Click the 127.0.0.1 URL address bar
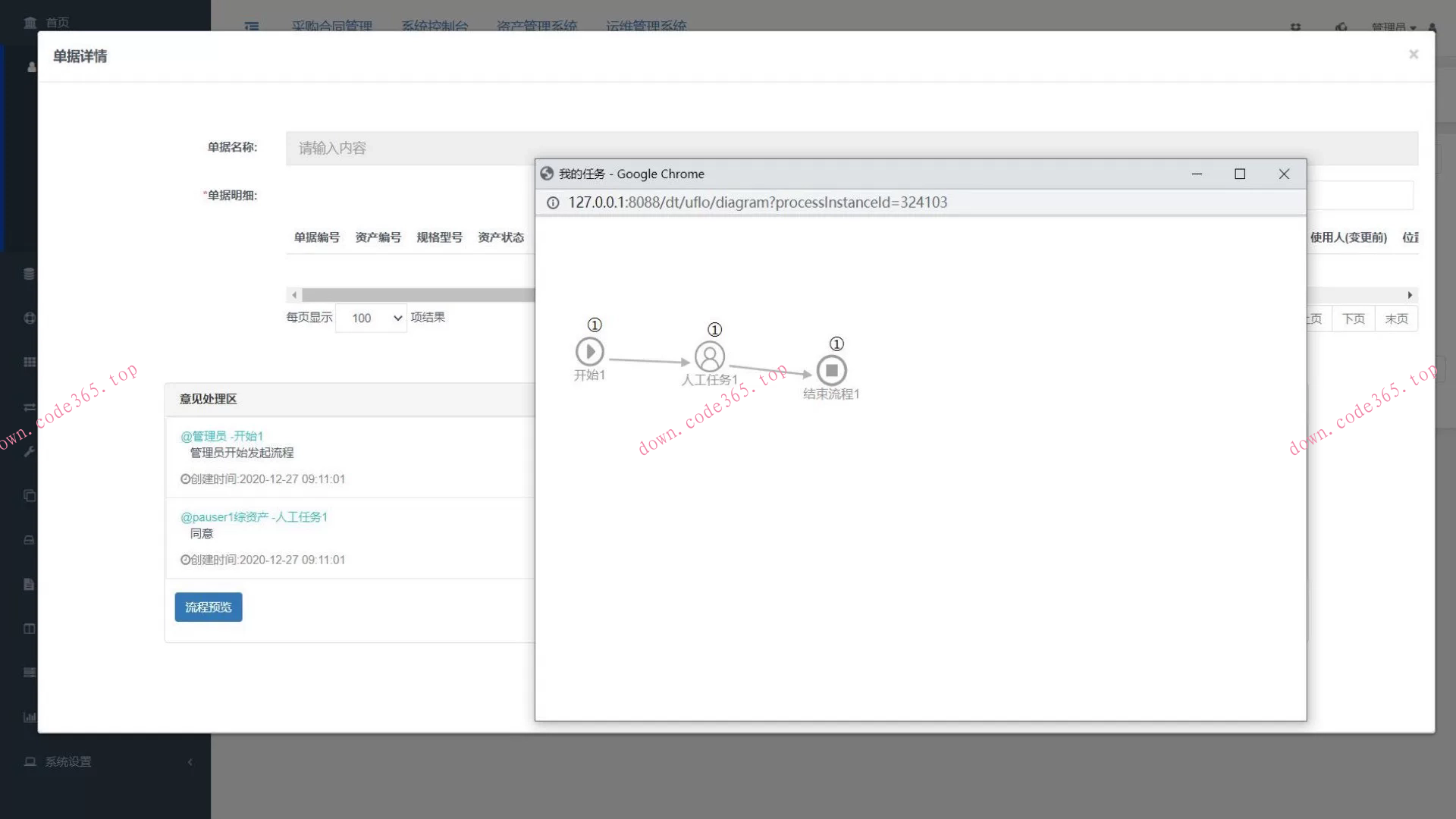The height and width of the screenshot is (819, 1456). (757, 202)
